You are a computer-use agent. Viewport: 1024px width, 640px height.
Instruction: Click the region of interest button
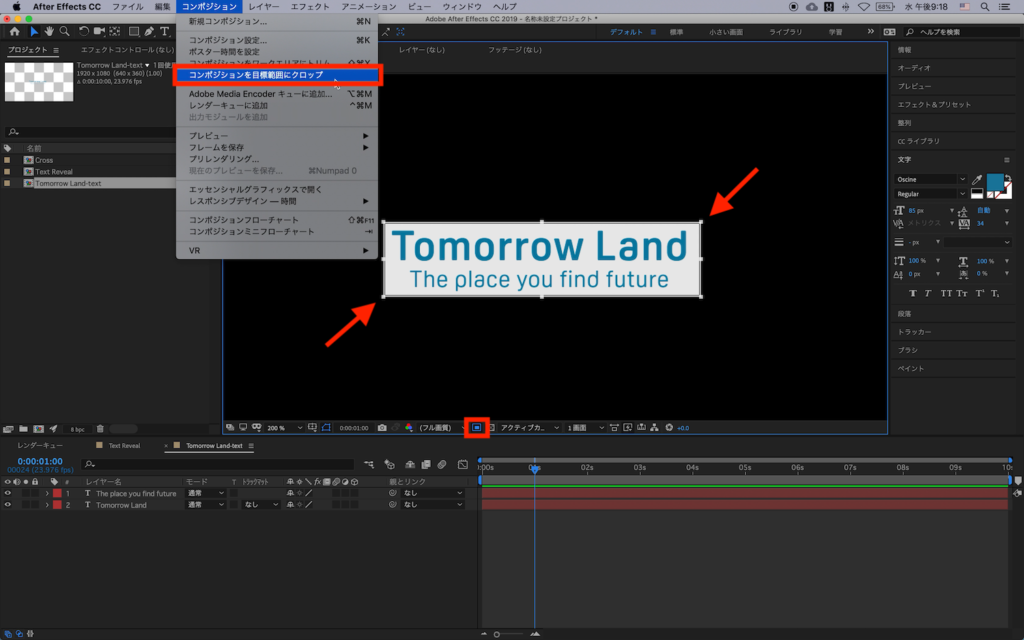(x=477, y=428)
